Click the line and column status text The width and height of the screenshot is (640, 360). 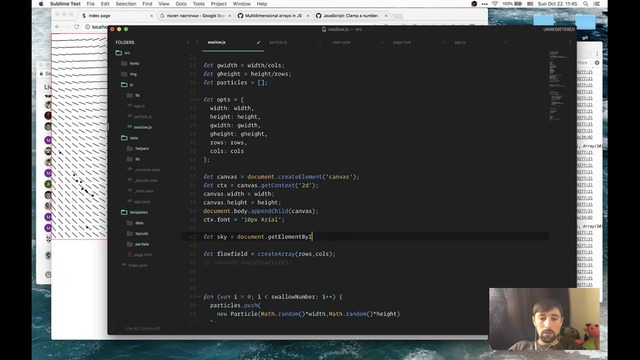[x=142, y=328]
